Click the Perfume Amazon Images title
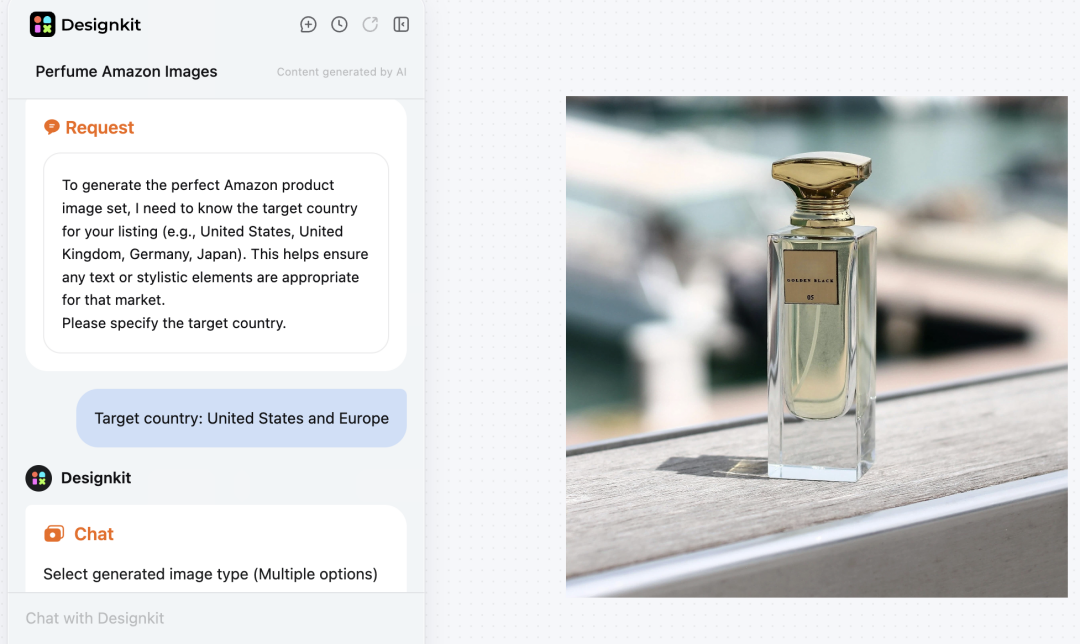Viewport: 1080px width, 644px height. pos(125,71)
